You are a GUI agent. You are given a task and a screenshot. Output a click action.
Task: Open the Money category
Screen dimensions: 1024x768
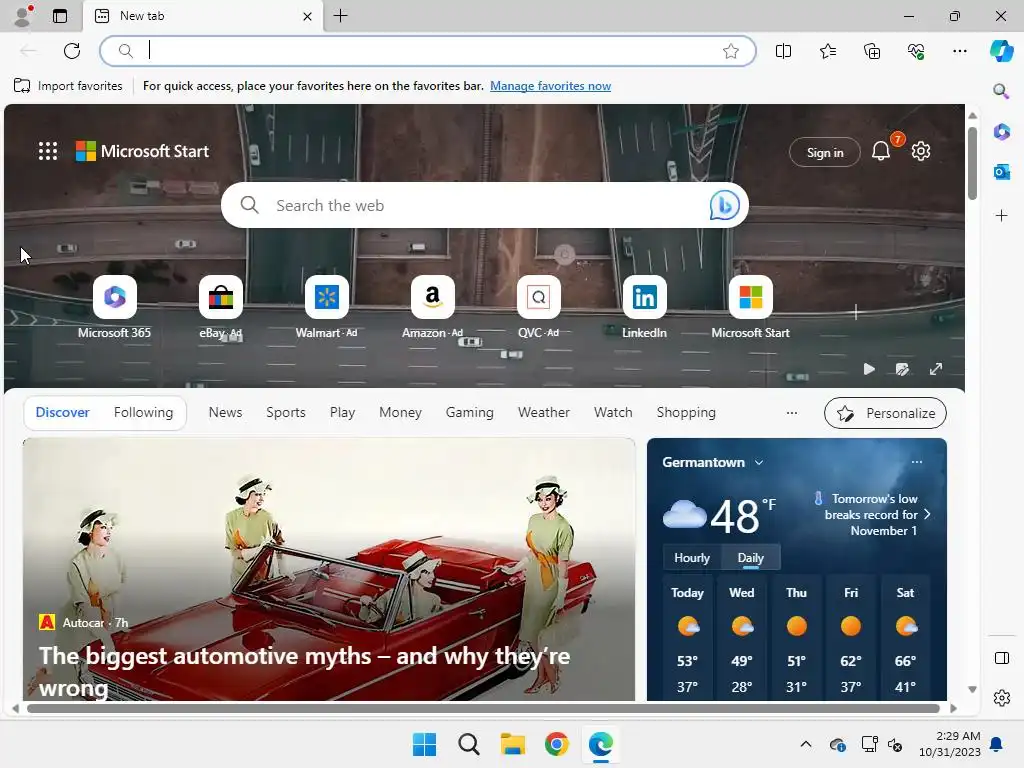[400, 413]
